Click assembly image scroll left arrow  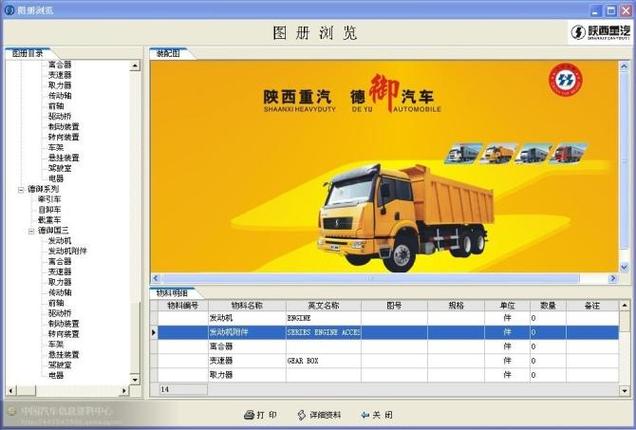(x=156, y=278)
